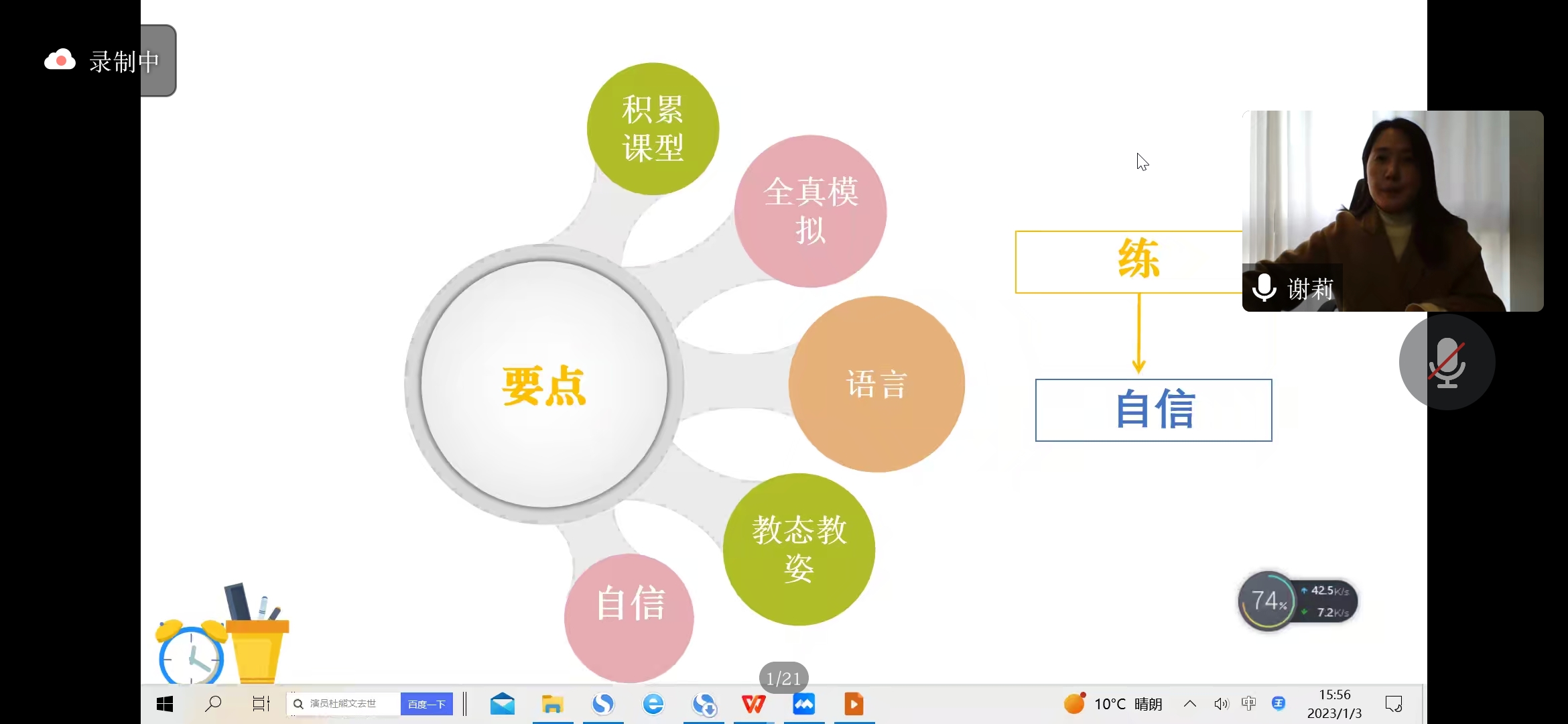Viewport: 1568px width, 724px height.
Task: Launch Internet Explorer from taskbar
Action: coord(653,704)
